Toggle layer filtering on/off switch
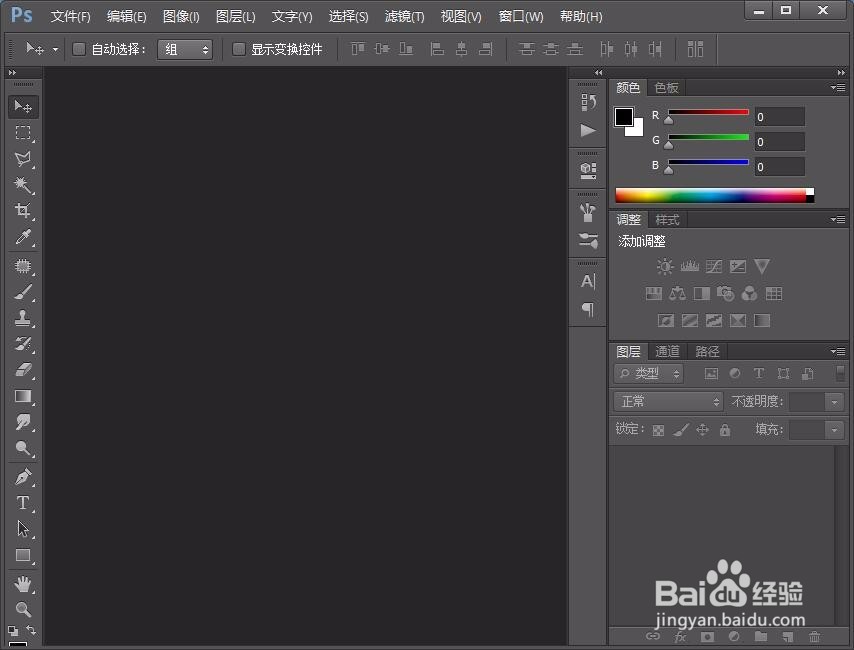This screenshot has width=854, height=650. pos(840,373)
